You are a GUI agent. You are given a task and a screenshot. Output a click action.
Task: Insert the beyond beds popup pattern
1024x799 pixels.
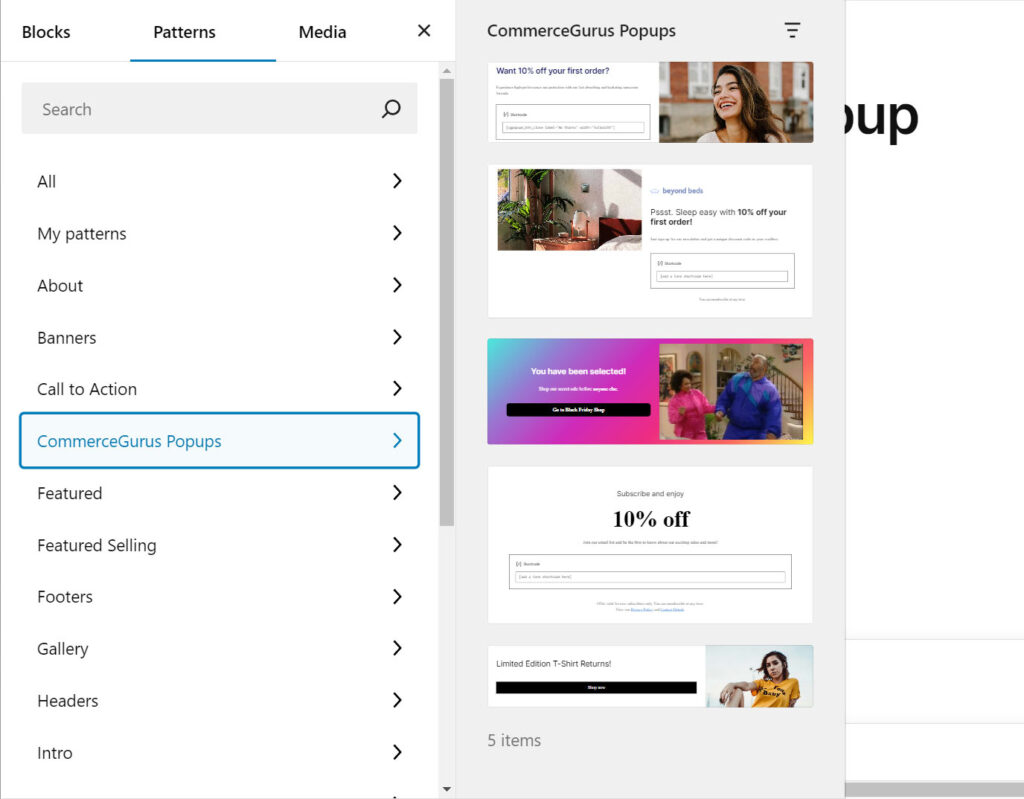[x=650, y=241]
